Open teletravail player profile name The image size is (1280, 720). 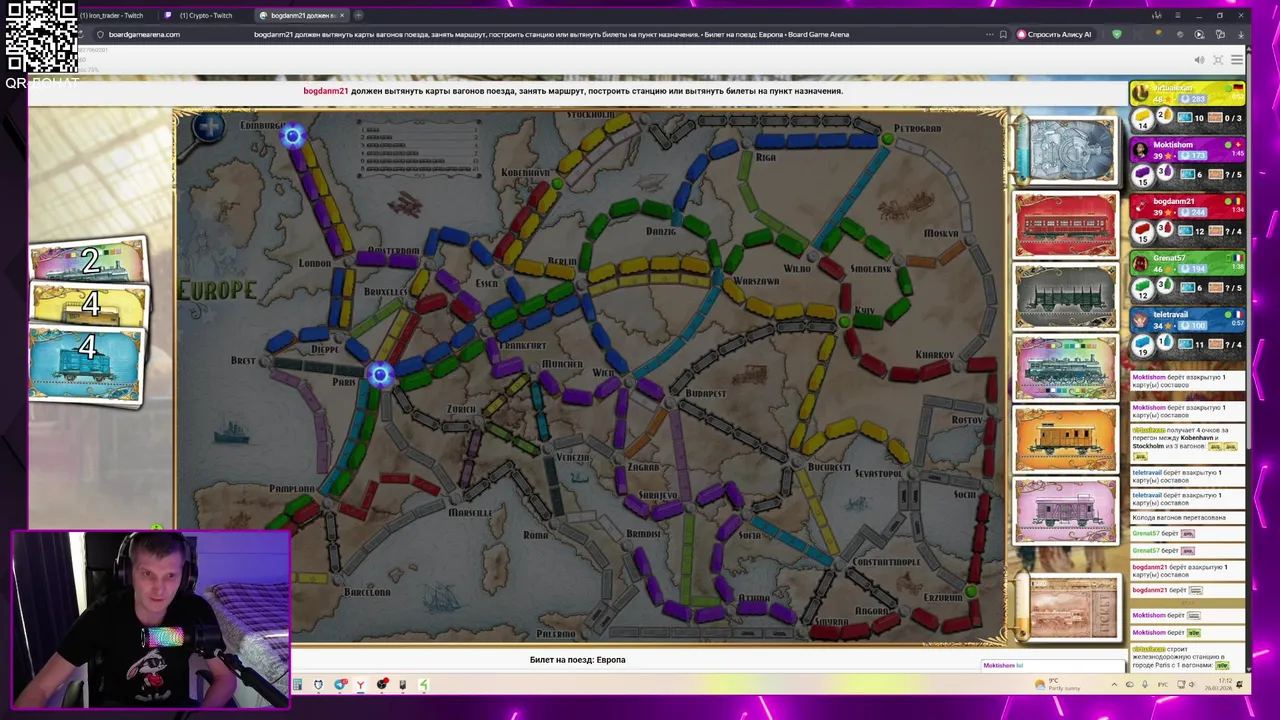click(x=1171, y=314)
